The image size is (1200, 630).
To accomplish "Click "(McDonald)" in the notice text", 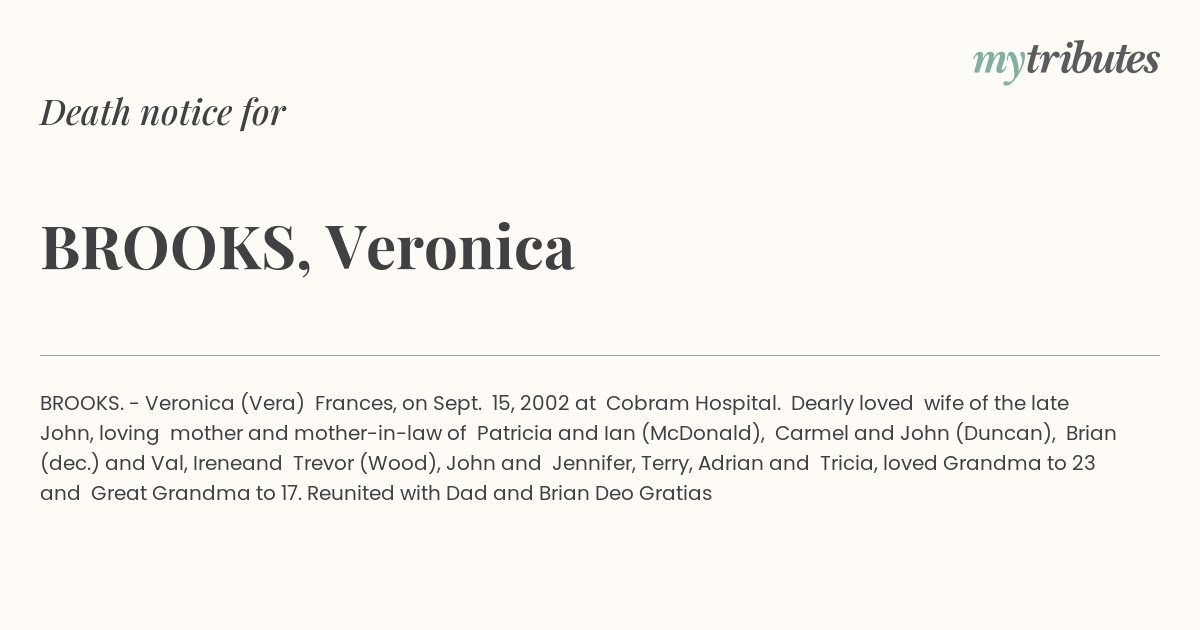I will [x=704, y=433].
